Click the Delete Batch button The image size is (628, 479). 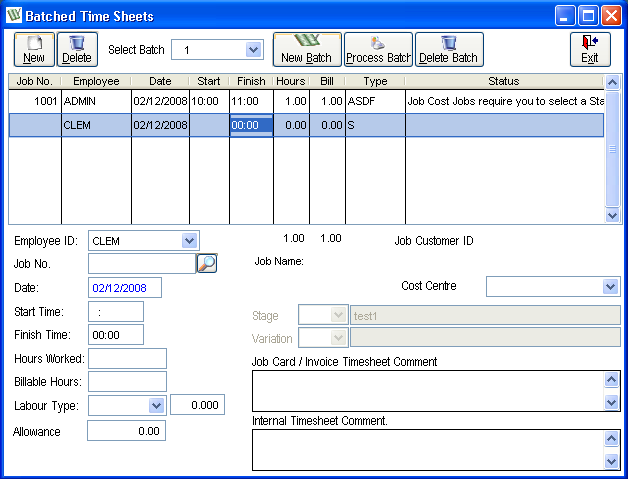(448, 49)
